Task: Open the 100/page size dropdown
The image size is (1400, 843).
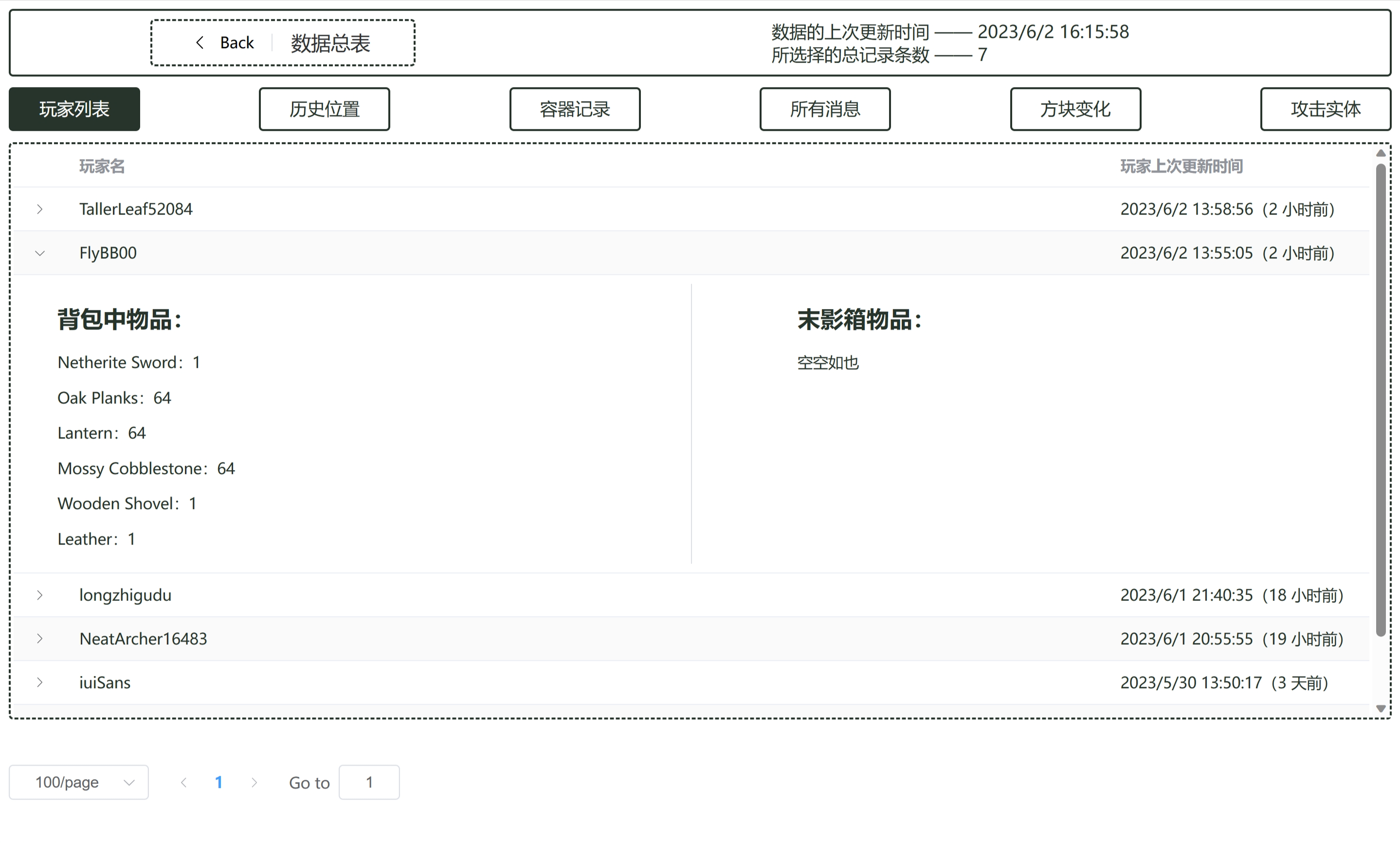Action: click(x=79, y=782)
